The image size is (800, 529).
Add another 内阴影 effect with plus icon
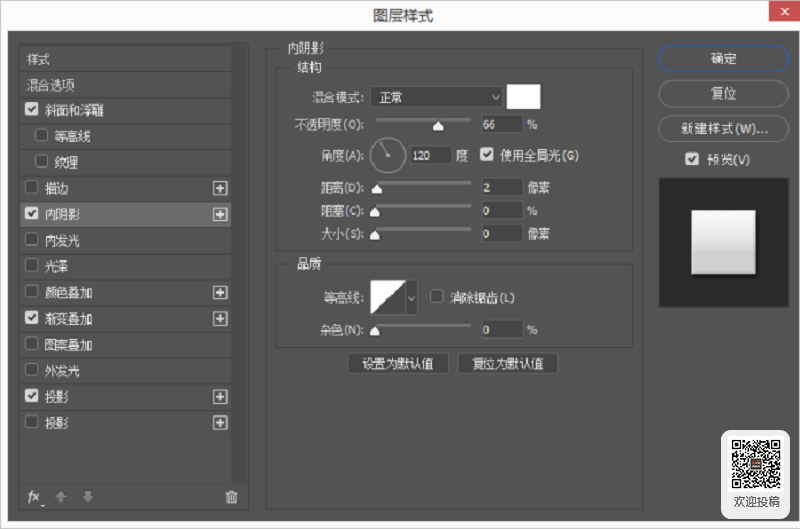[220, 214]
